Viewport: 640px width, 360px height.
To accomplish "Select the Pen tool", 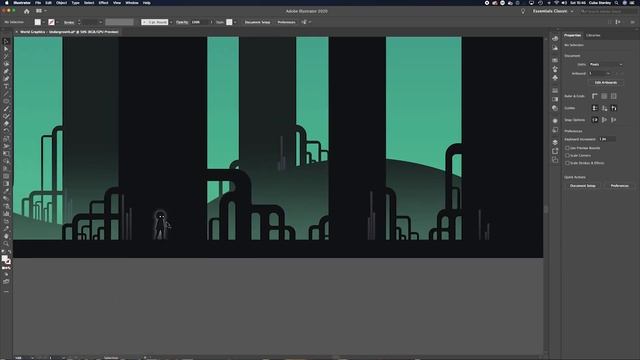I will (6, 71).
